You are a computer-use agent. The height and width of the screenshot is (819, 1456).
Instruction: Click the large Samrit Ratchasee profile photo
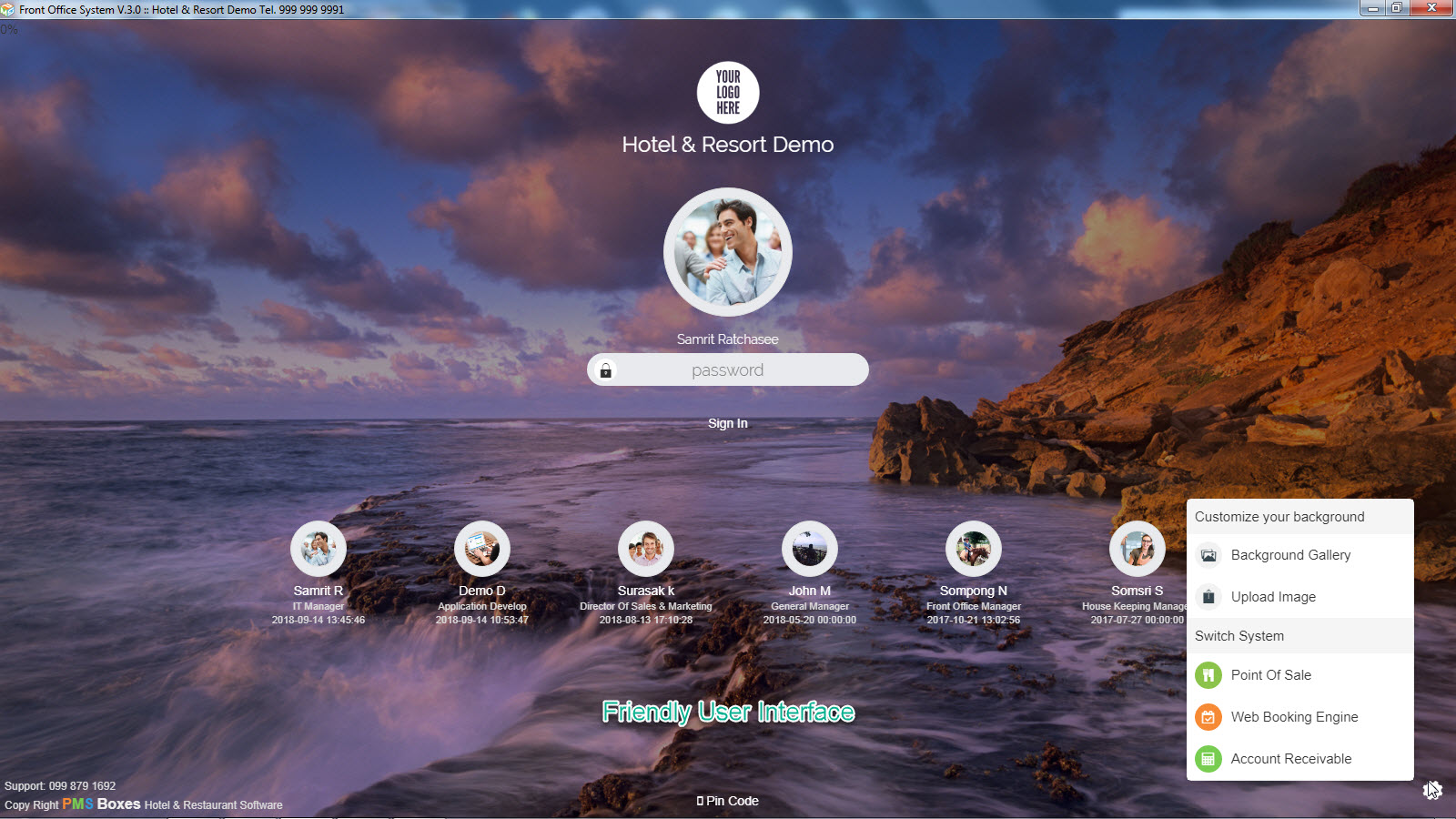pyautogui.click(x=728, y=252)
